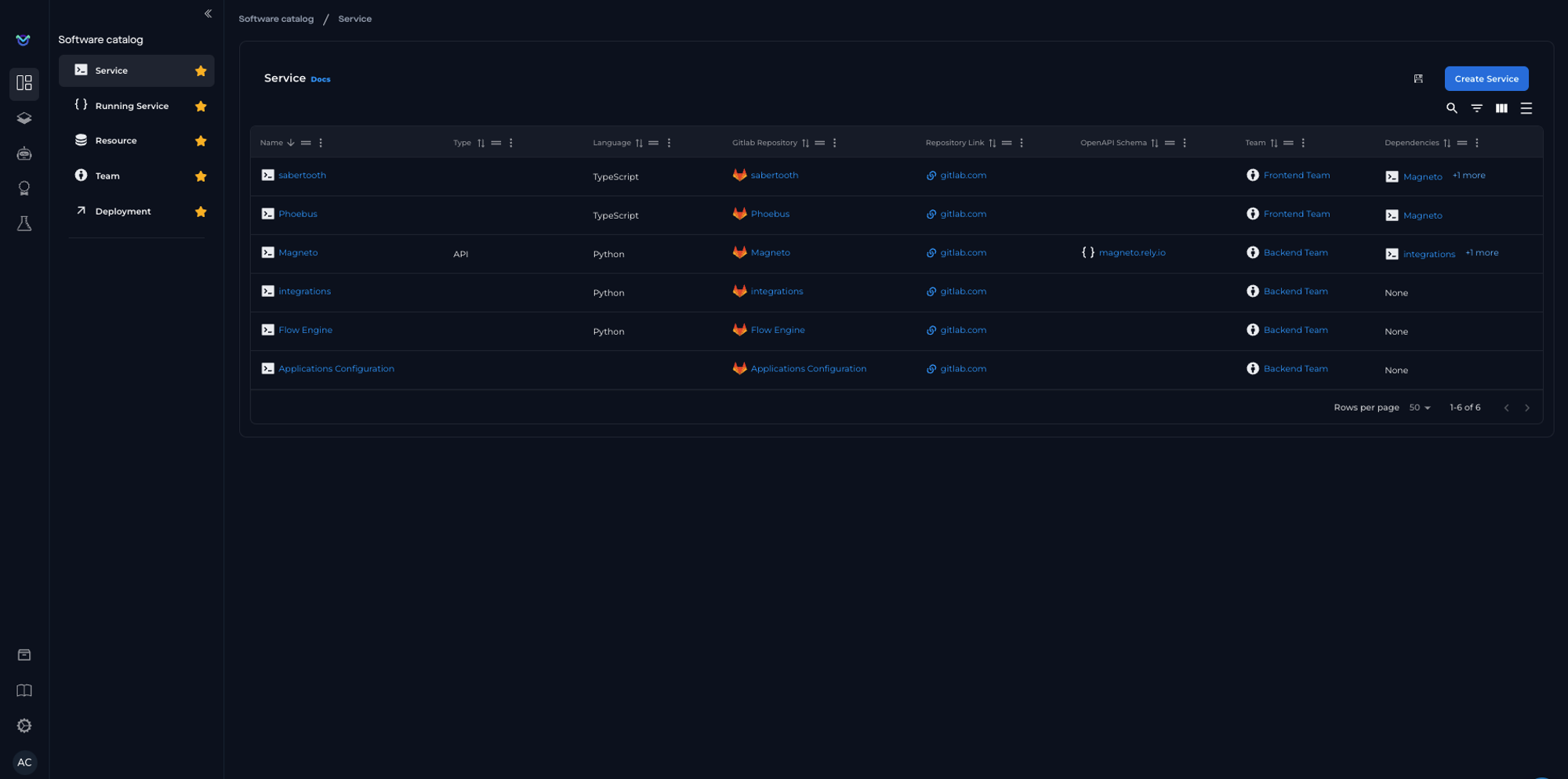The height and width of the screenshot is (779, 1568).
Task: Toggle favorite star for Running Service
Action: coord(201,106)
